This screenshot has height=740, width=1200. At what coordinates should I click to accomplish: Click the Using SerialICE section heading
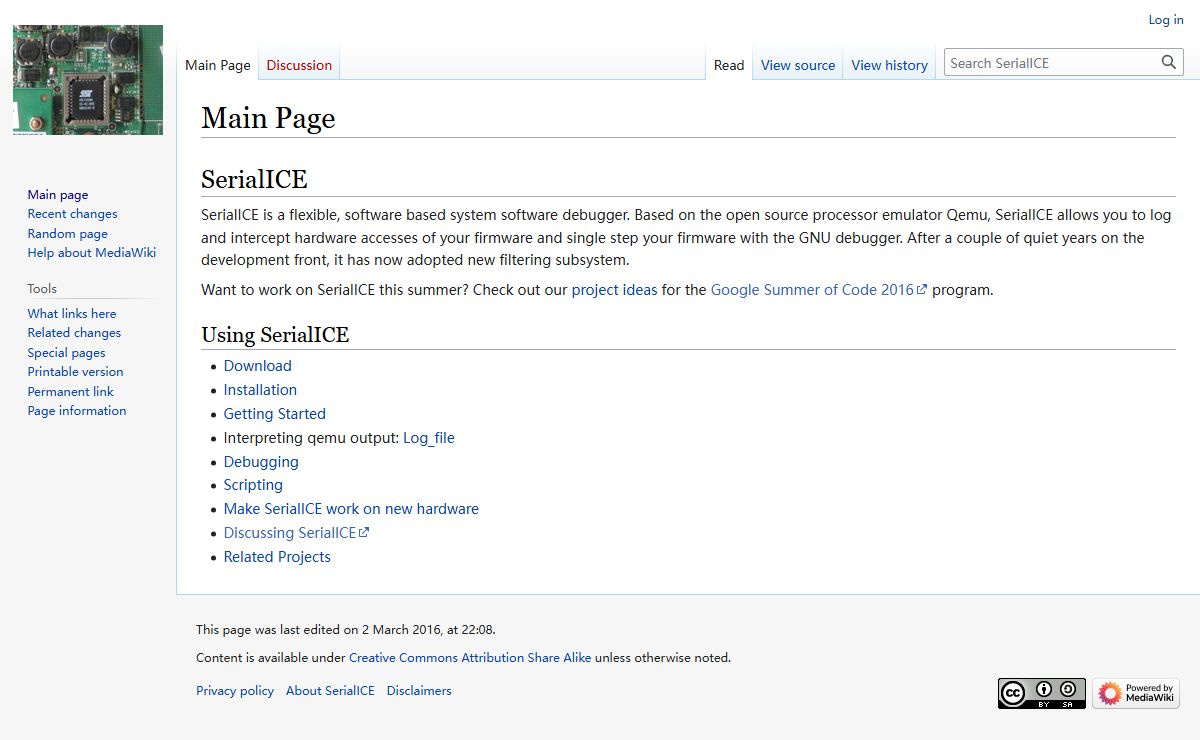(275, 335)
